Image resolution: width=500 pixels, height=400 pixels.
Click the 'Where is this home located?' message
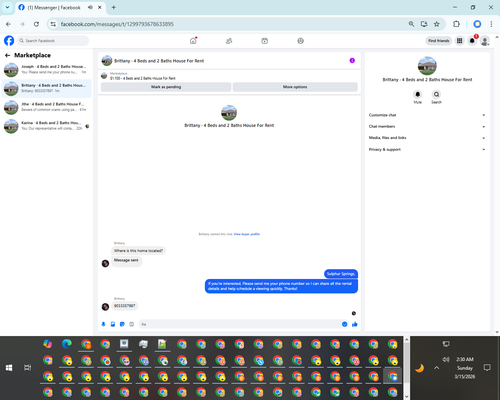(x=138, y=251)
